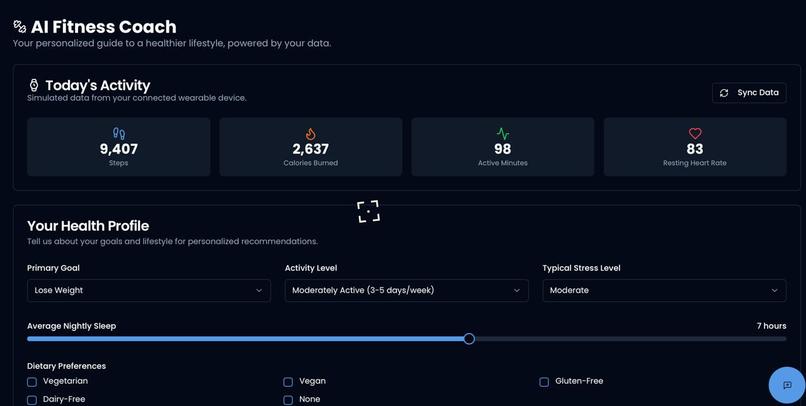Click the flame icon above Calories Burned

pos(310,134)
